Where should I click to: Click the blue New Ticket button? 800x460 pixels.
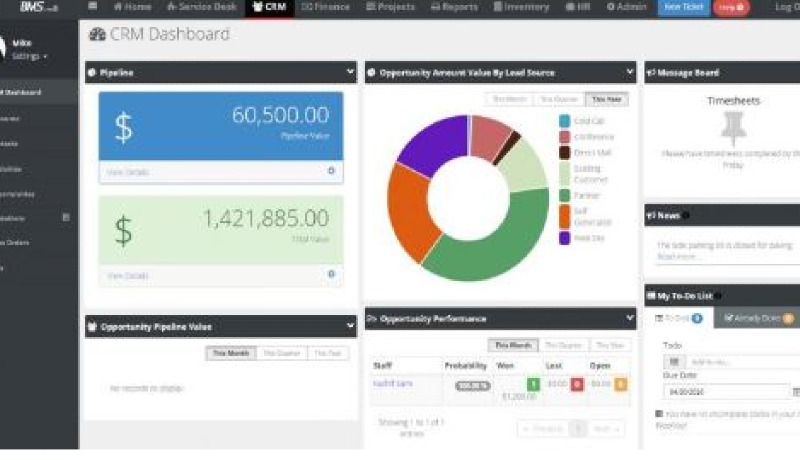pyautogui.click(x=683, y=7)
